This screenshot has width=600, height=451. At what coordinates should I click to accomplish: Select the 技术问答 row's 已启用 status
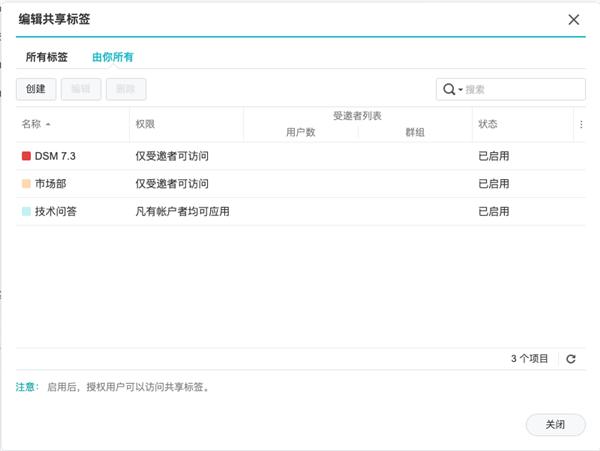pyautogui.click(x=494, y=212)
